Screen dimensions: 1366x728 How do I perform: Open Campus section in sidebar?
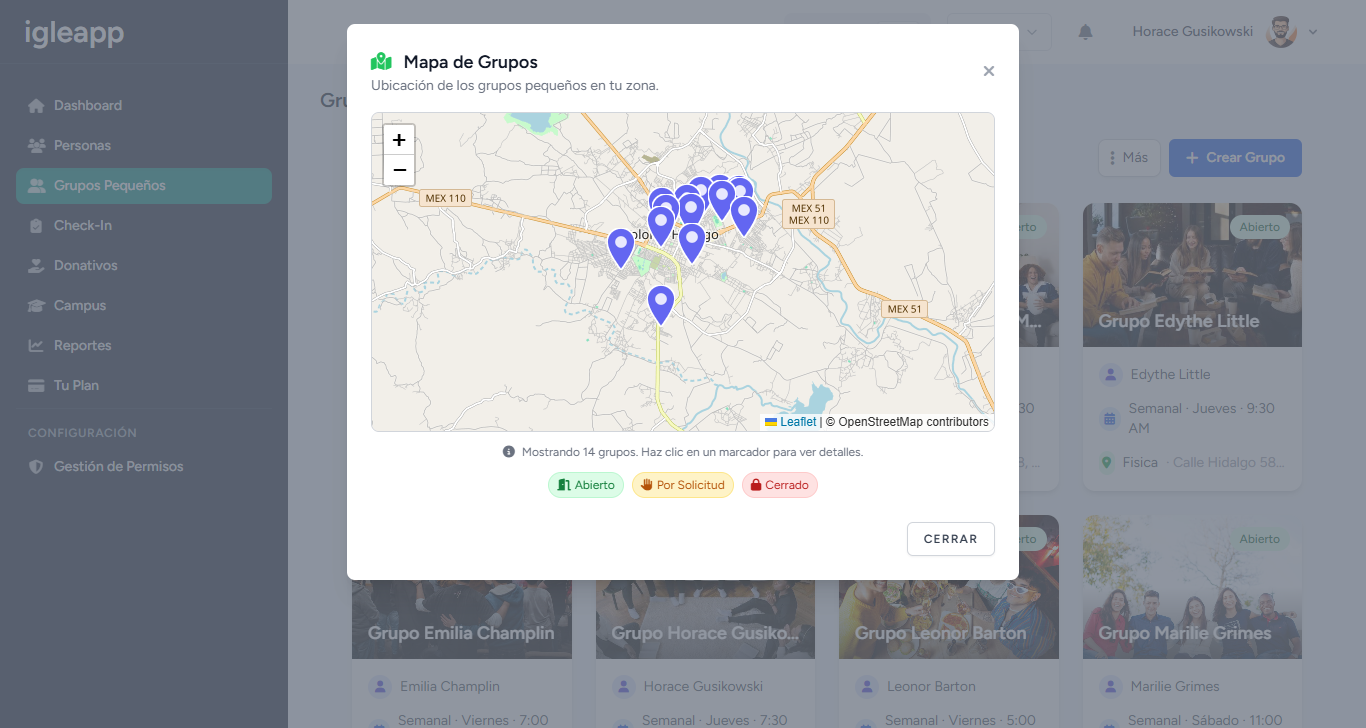(x=144, y=305)
